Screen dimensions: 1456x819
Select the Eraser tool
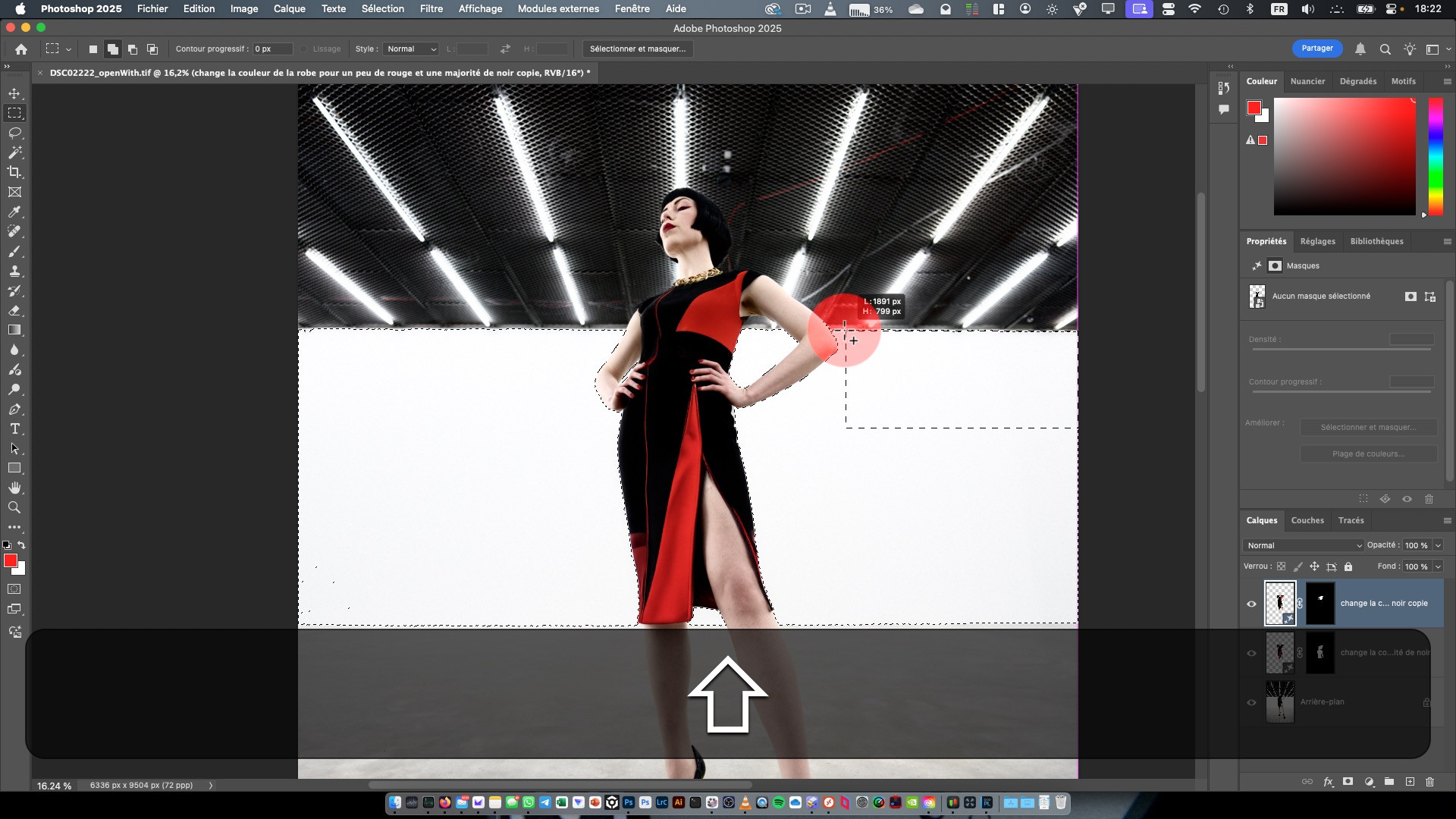14,310
